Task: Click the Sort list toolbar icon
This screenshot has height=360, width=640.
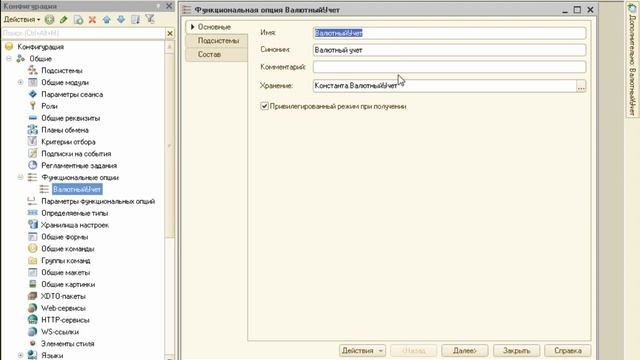Action: (136, 19)
